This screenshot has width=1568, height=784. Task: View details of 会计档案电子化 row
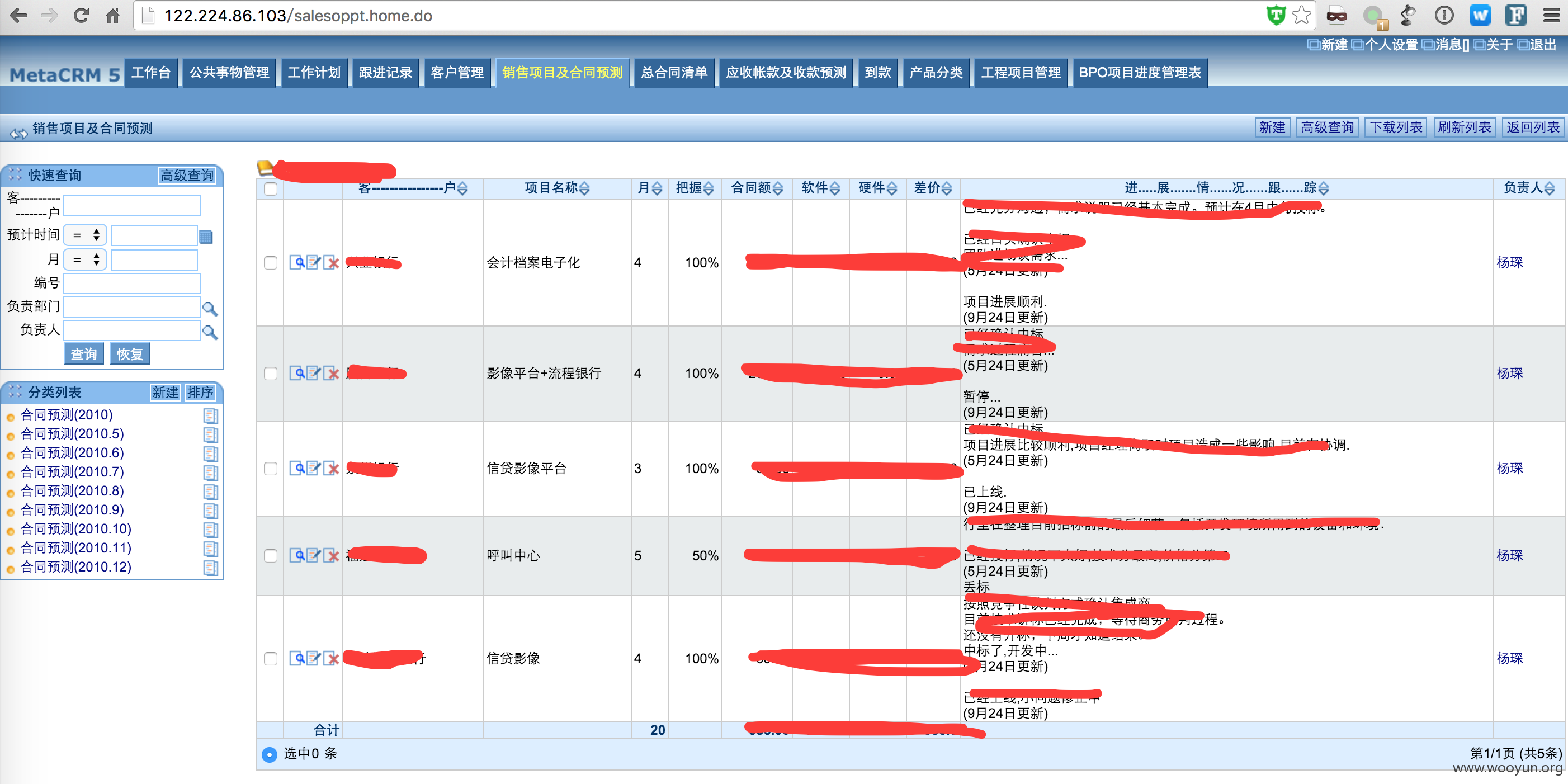[297, 263]
